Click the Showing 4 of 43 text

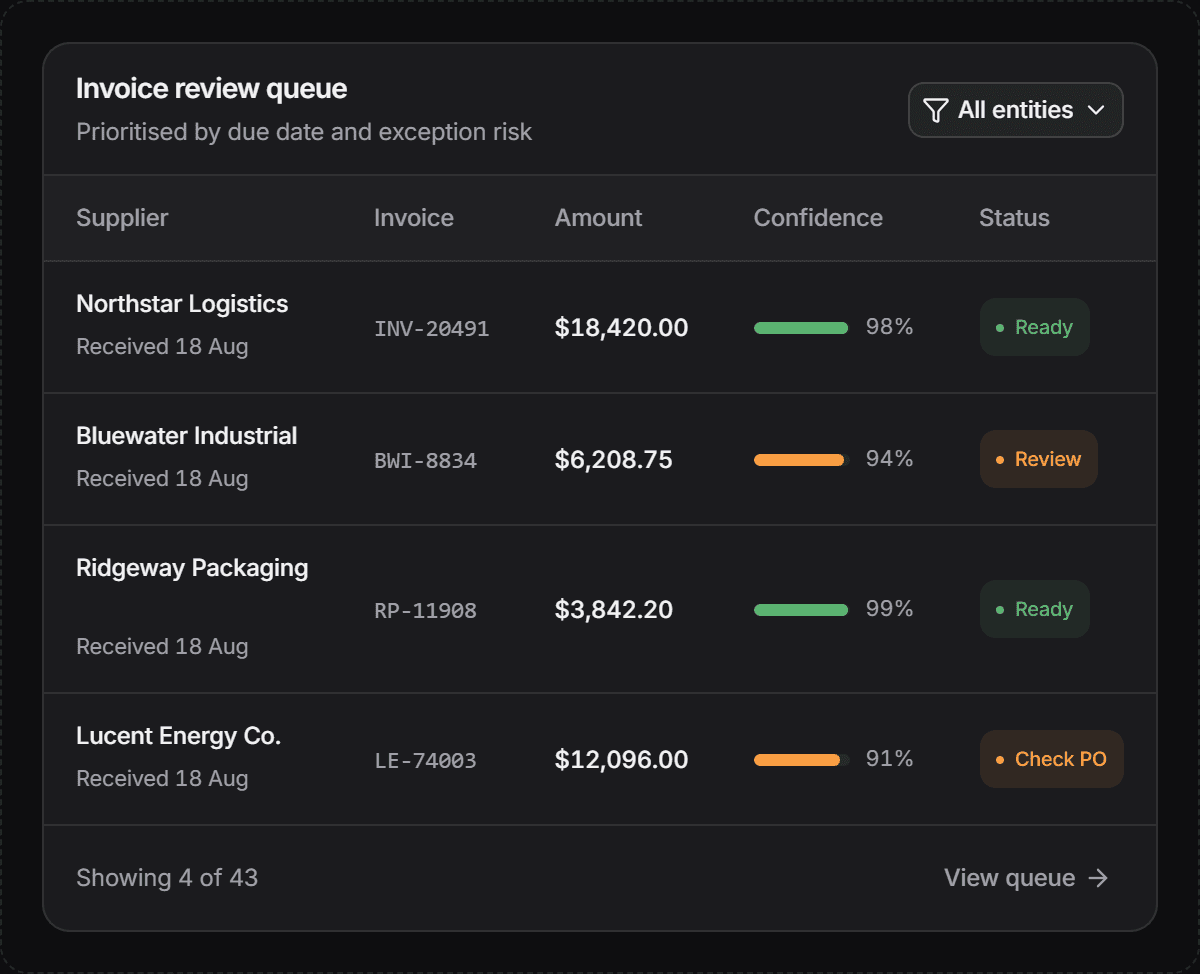[x=167, y=878]
